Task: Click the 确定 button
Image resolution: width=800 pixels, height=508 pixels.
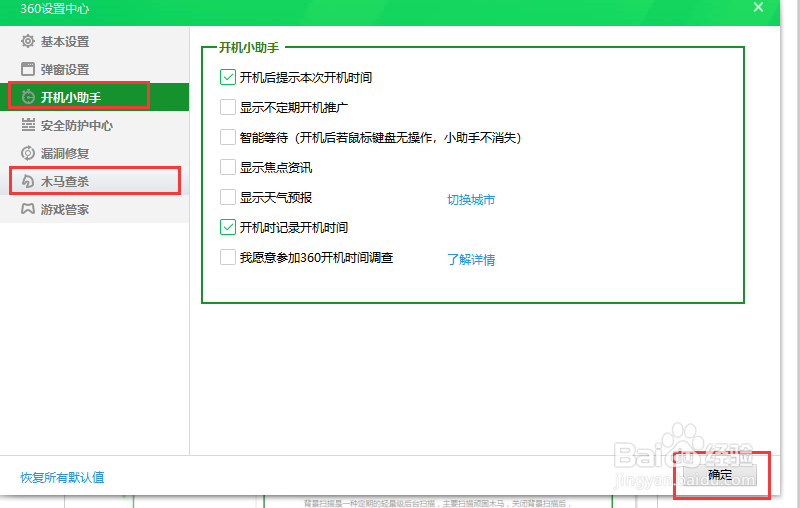Action: [720, 475]
